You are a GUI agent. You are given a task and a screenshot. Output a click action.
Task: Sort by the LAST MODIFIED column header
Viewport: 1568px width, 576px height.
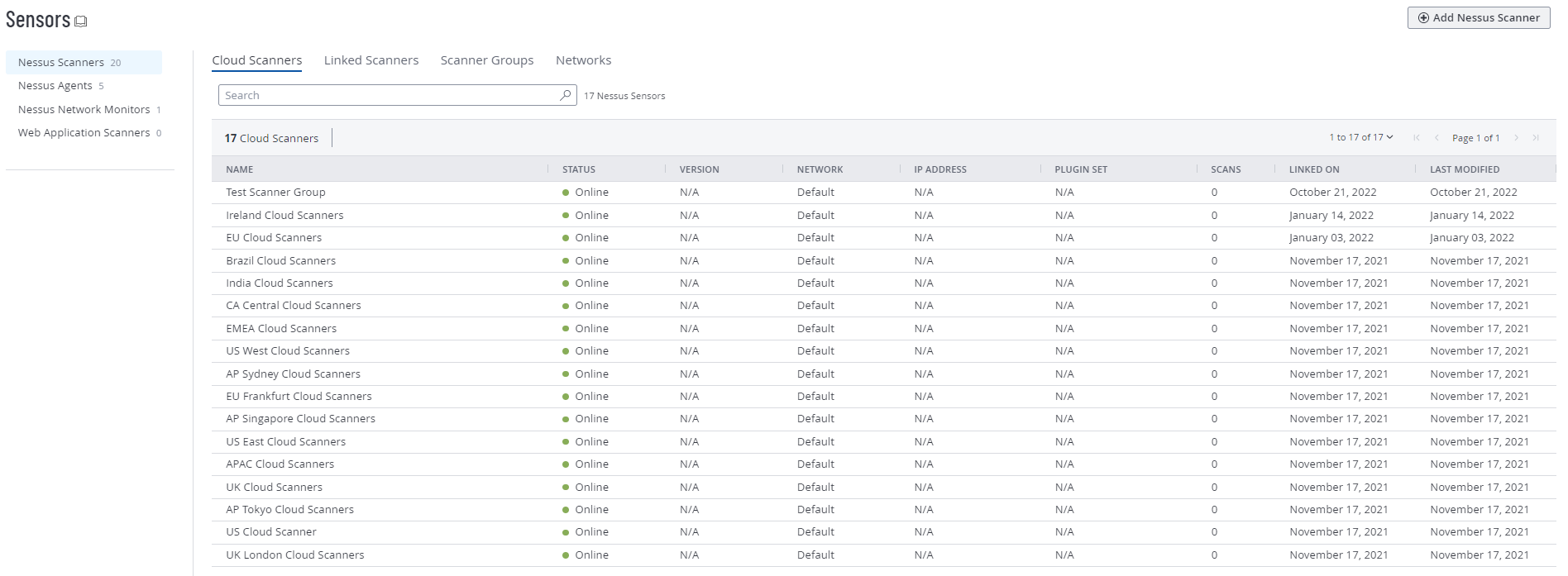[1465, 169]
